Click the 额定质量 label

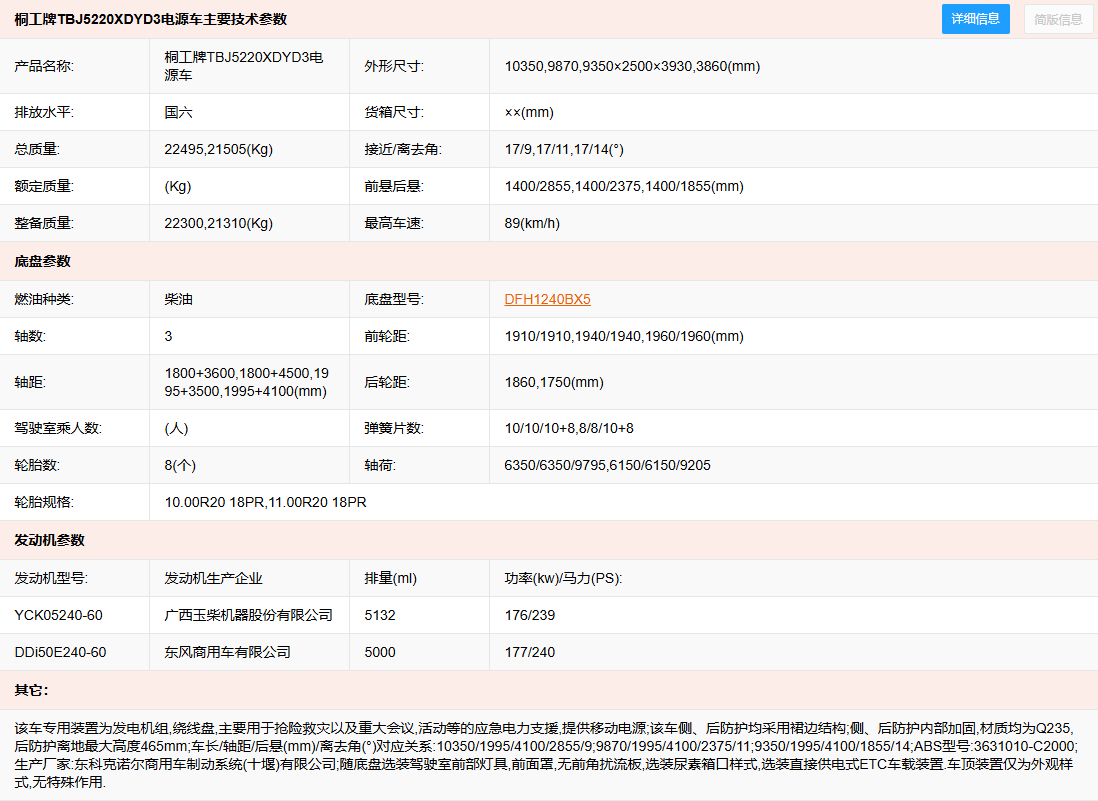44,186
